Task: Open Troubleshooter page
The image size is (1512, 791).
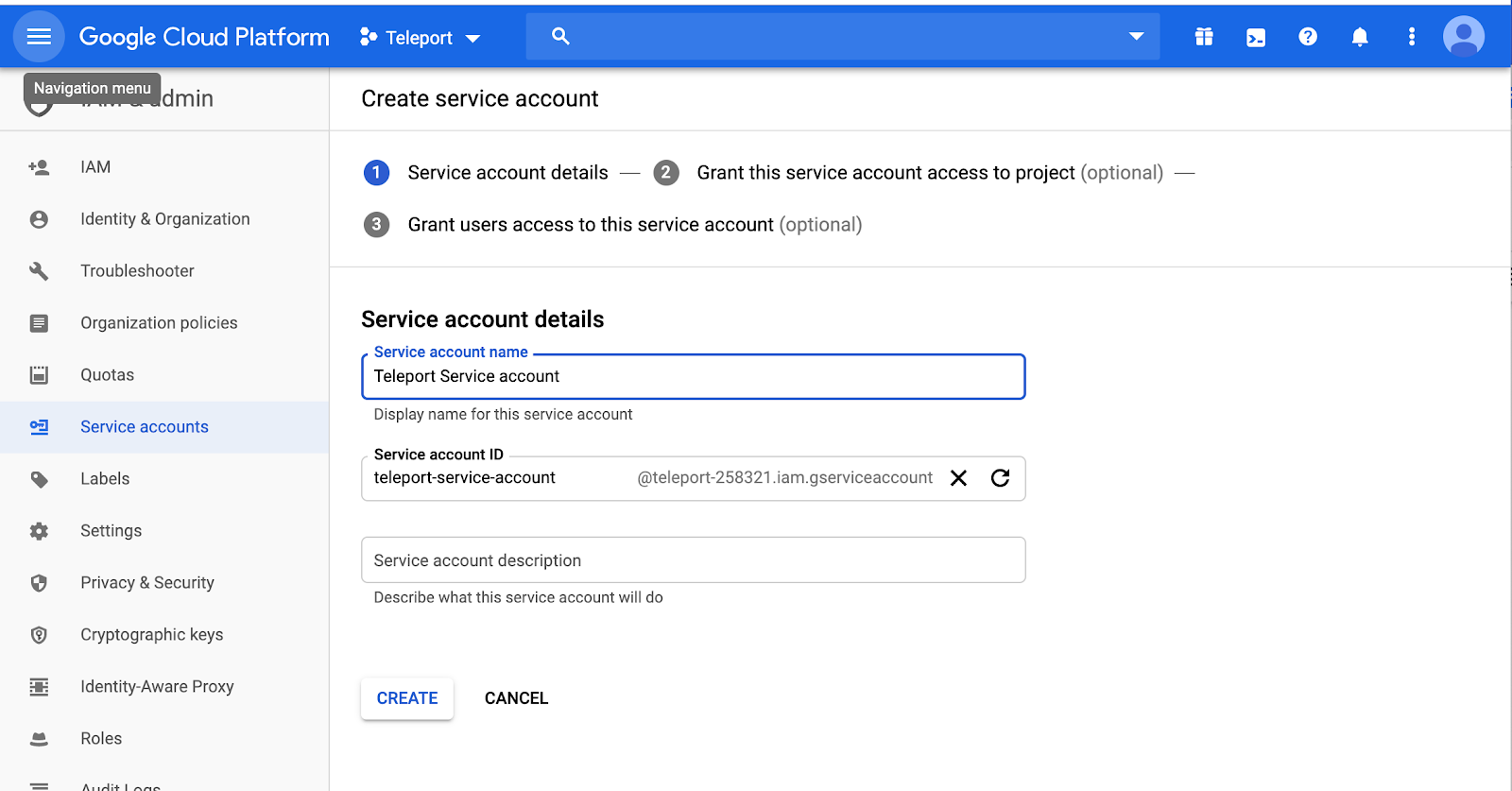Action: click(x=137, y=271)
